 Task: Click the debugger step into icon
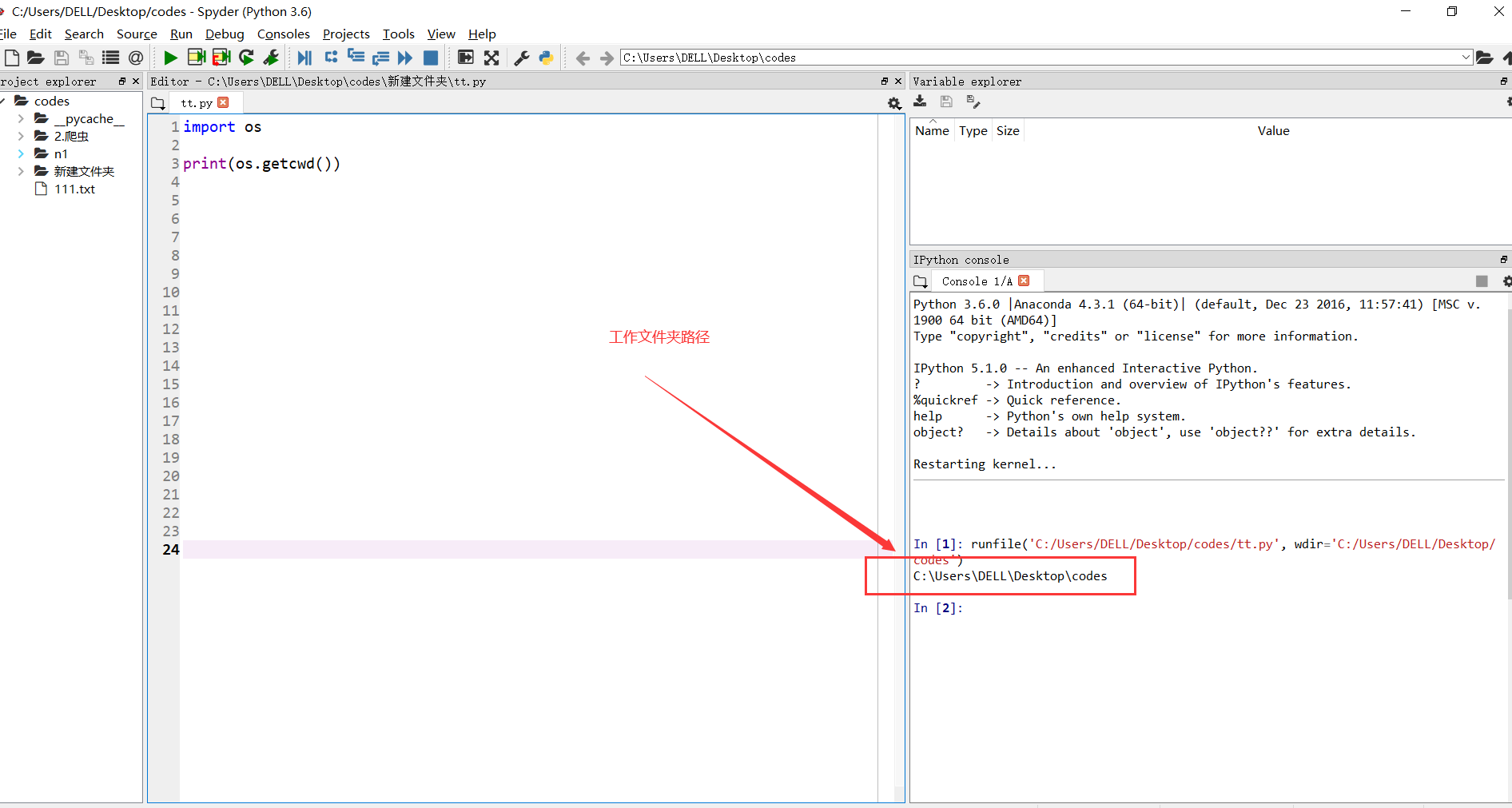pos(356,58)
